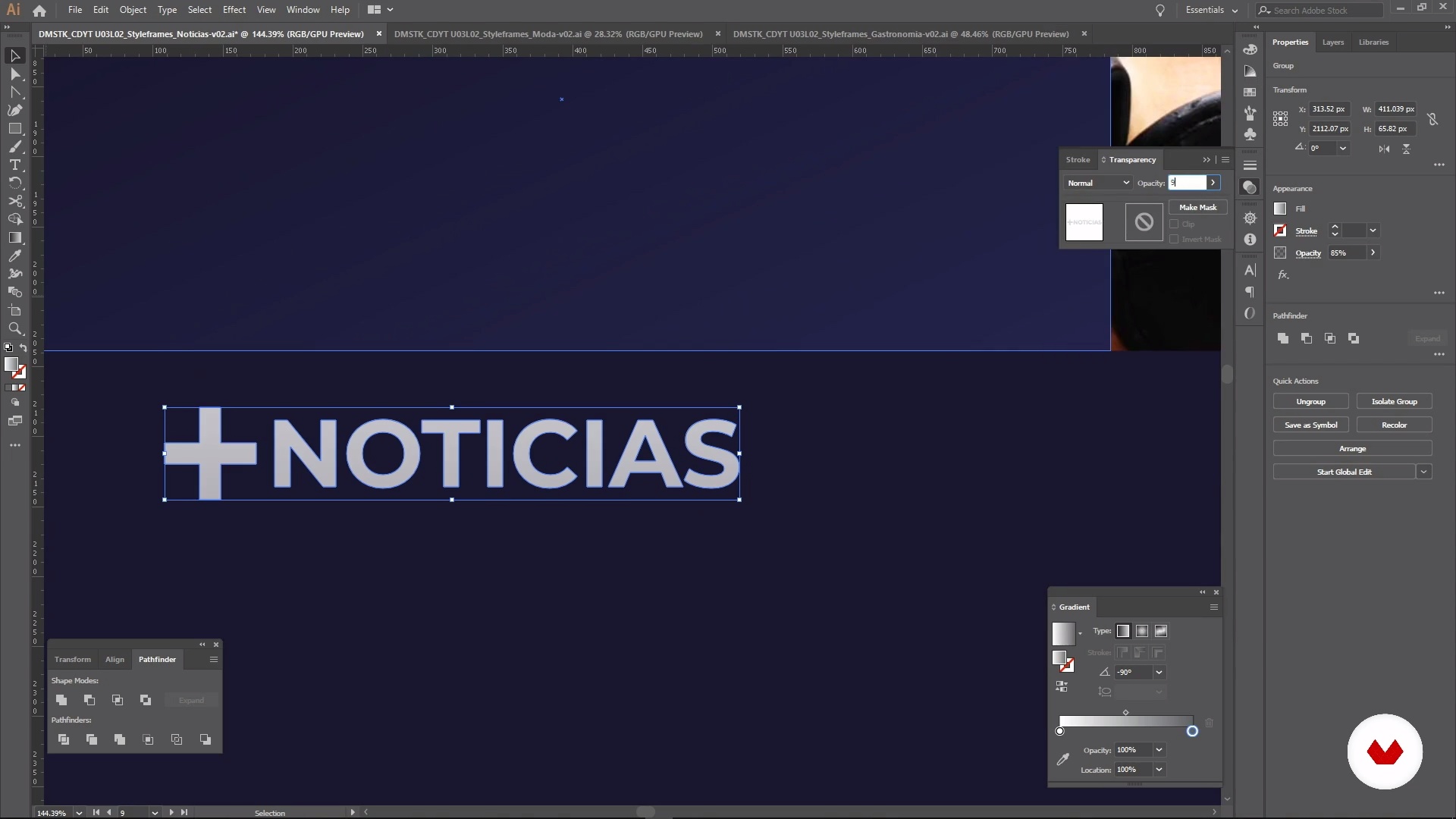The height and width of the screenshot is (819, 1456).
Task: Toggle constrain width and height proportions
Action: [x=1432, y=119]
